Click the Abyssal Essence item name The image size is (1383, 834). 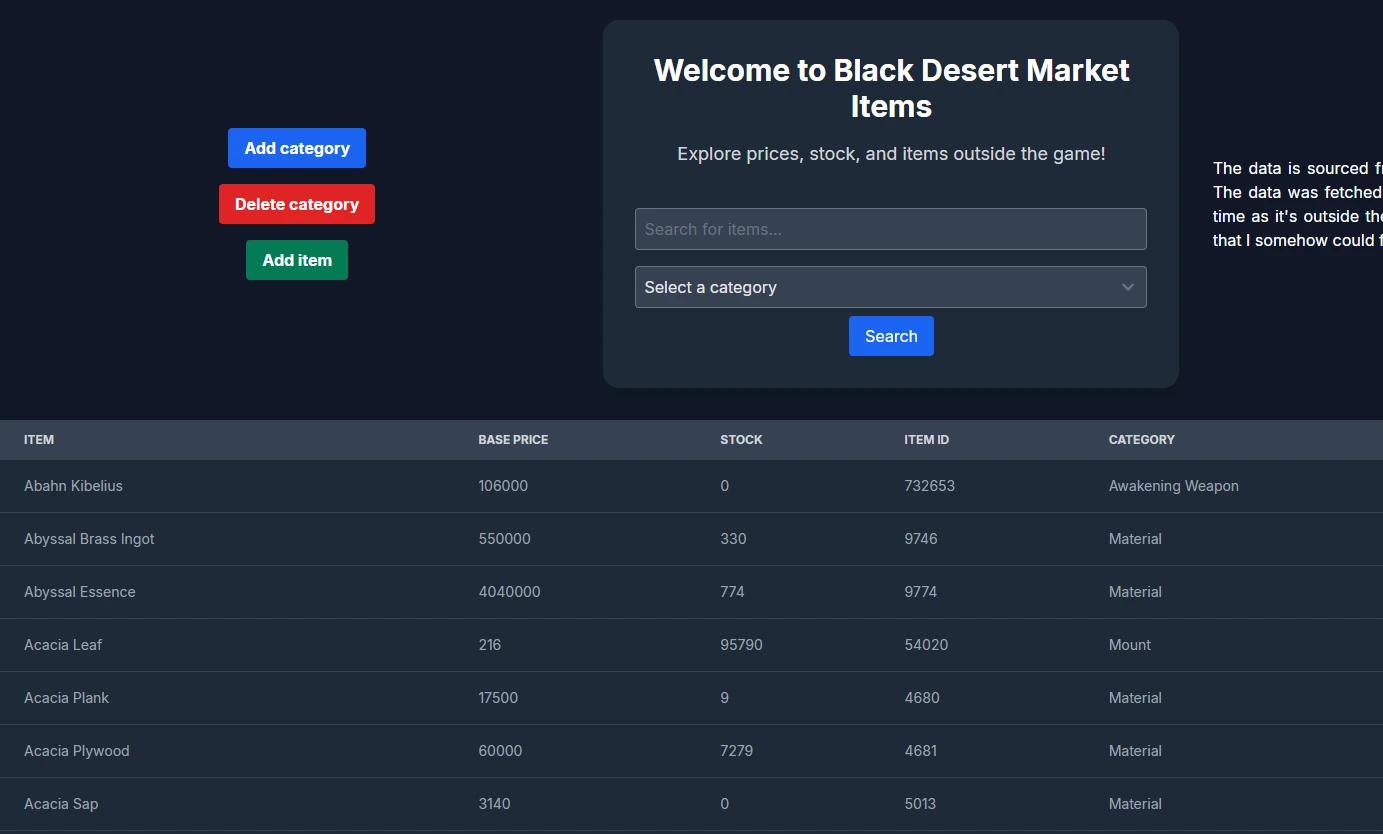coord(79,592)
